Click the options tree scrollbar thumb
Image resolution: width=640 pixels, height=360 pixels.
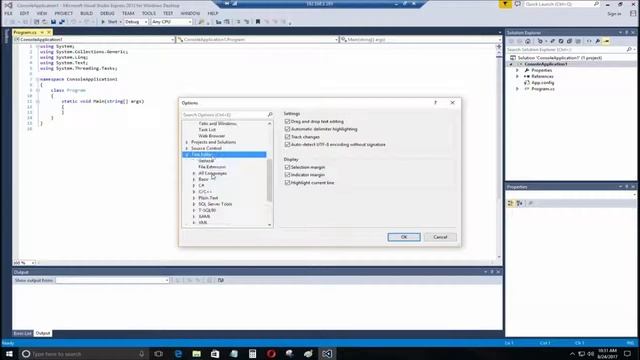269,180
